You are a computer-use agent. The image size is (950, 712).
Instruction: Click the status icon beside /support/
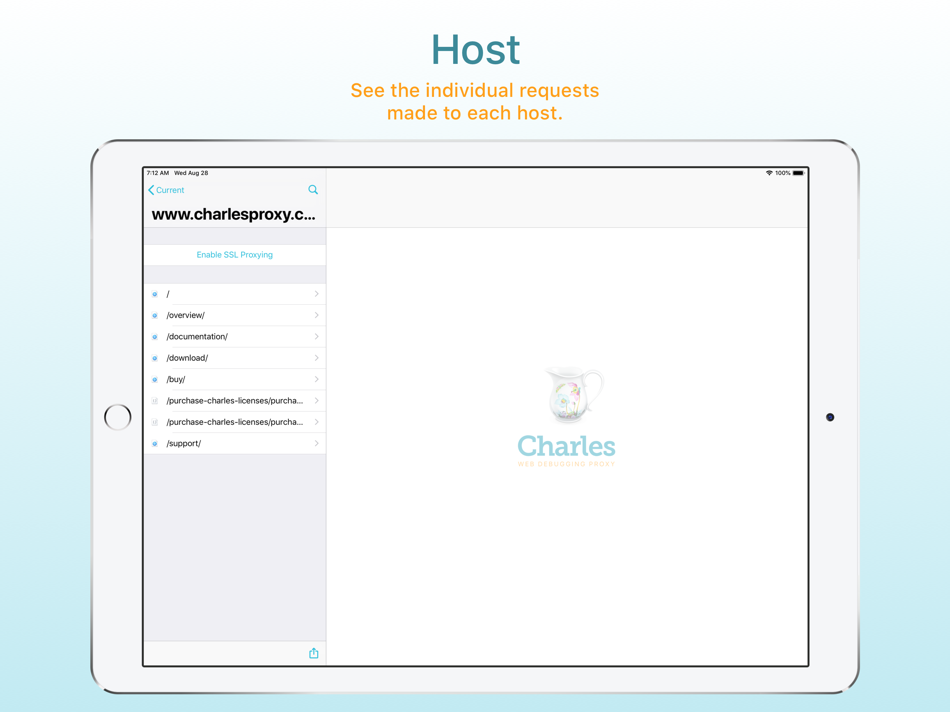pyautogui.click(x=155, y=442)
